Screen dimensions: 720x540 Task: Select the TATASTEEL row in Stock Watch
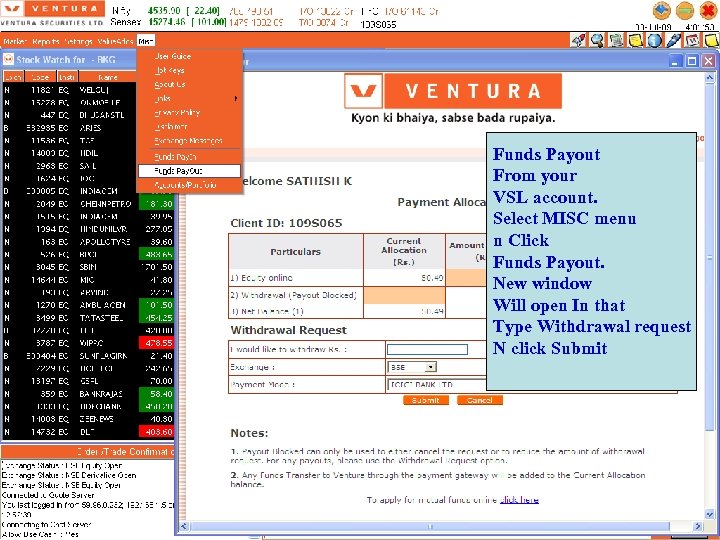click(x=88, y=318)
